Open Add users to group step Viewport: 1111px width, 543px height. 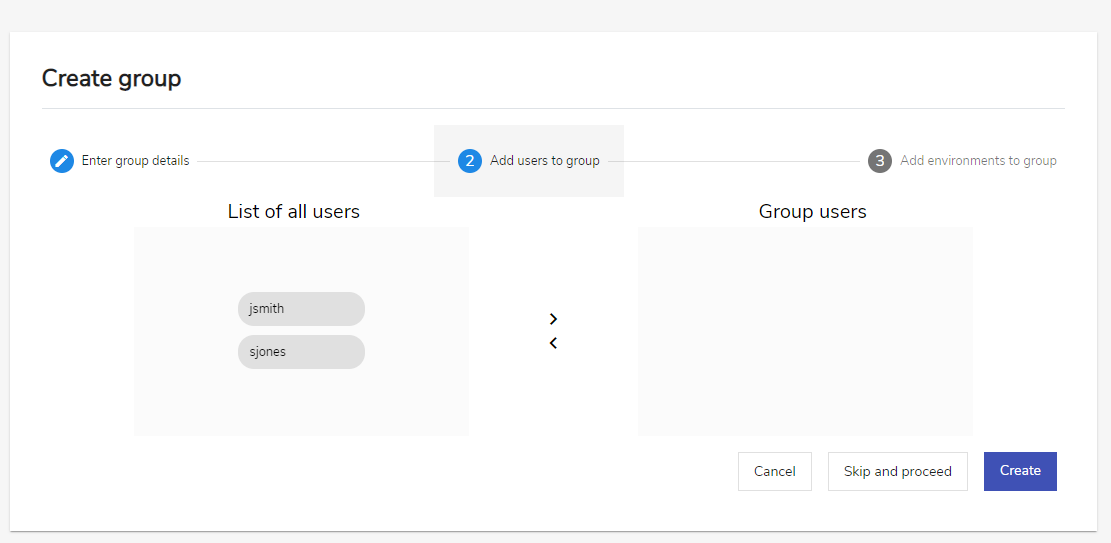545,161
